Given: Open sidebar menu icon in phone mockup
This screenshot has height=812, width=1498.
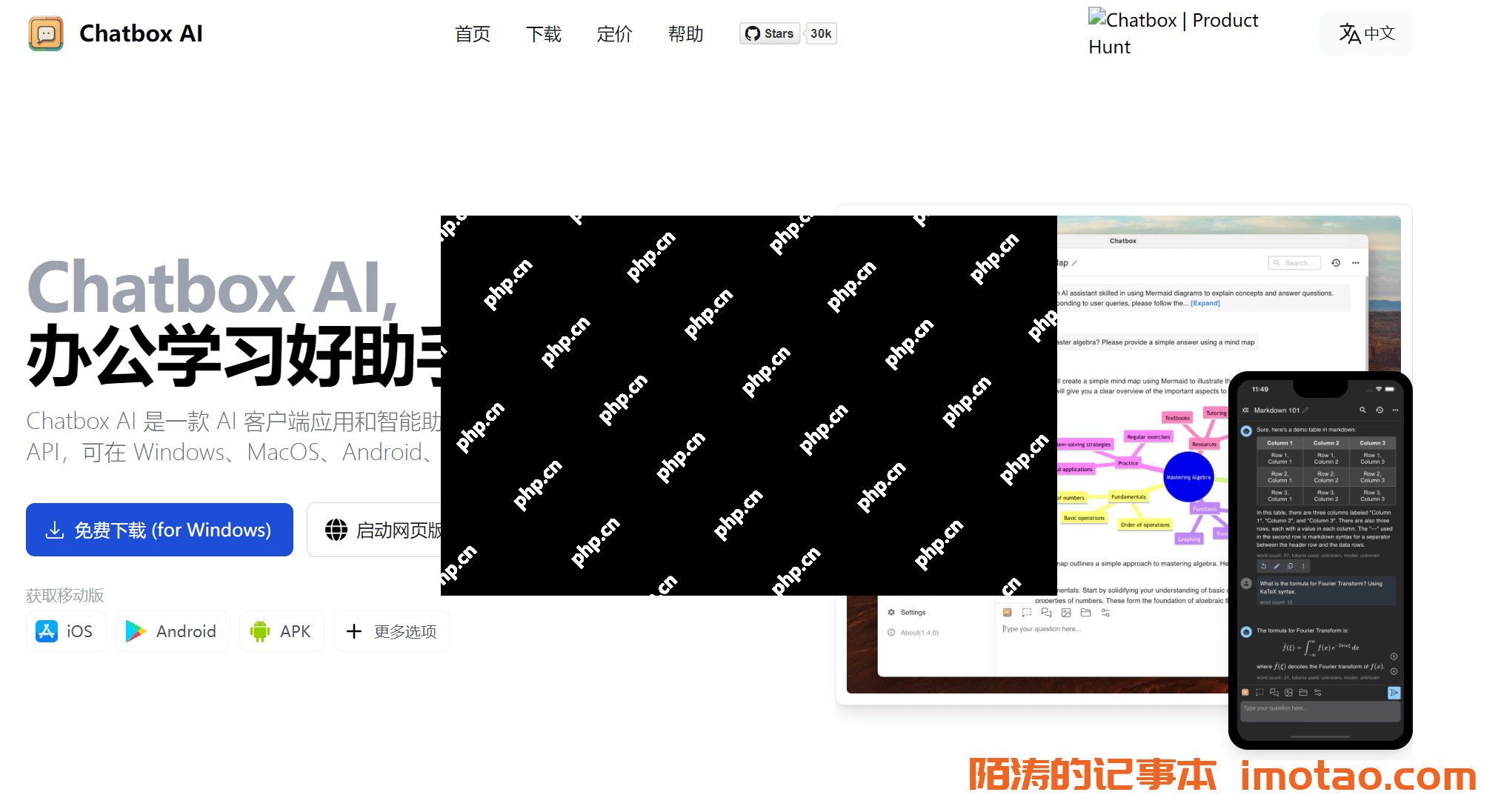Looking at the screenshot, I should click(1245, 410).
